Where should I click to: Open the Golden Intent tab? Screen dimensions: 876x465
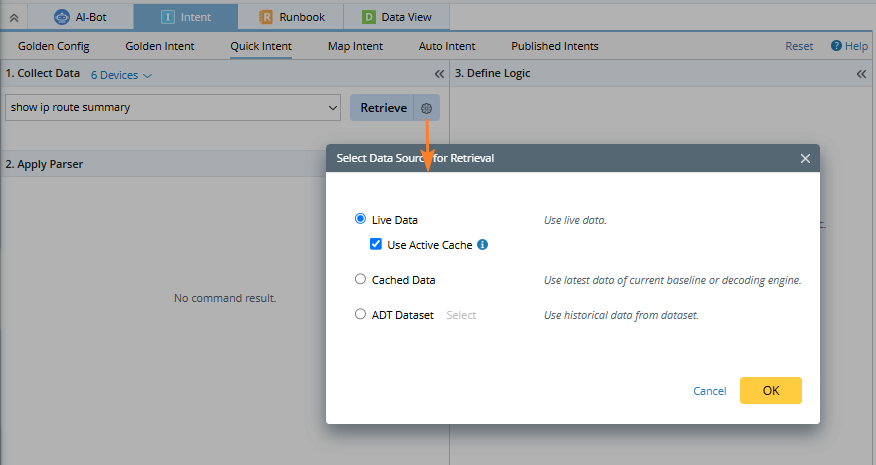coord(160,46)
